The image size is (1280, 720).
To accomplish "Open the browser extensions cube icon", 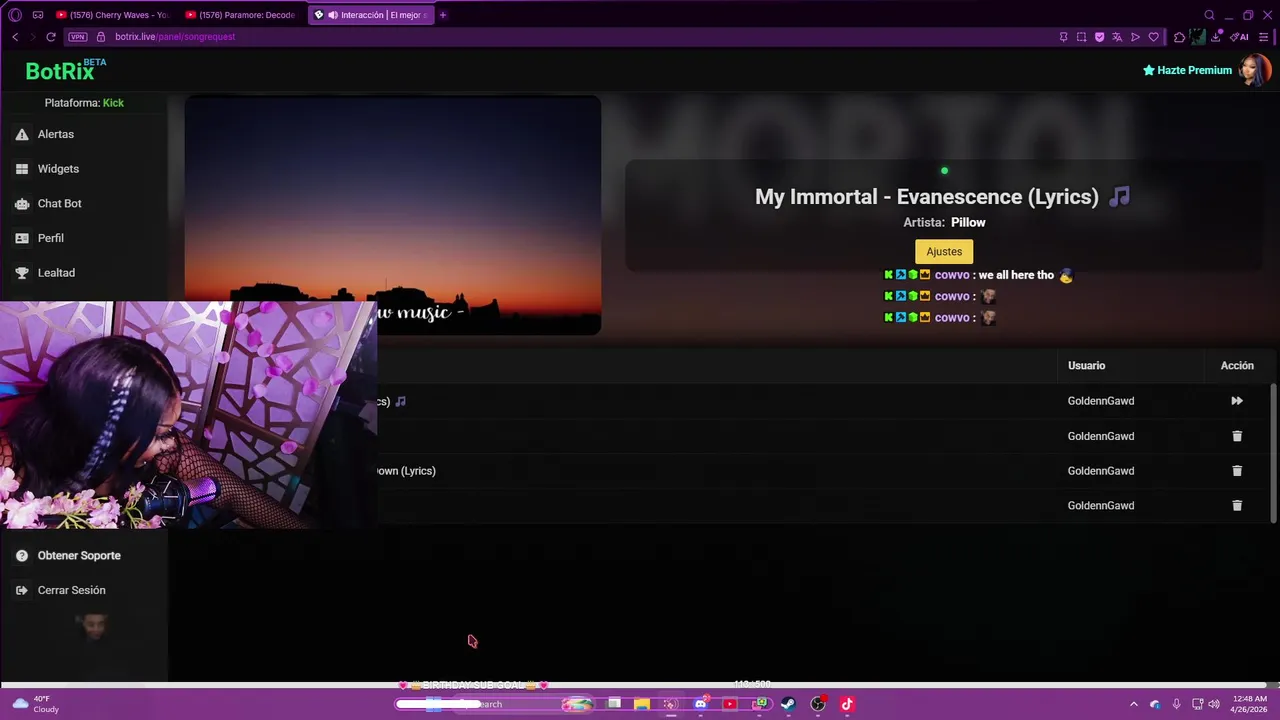I will 1179,37.
